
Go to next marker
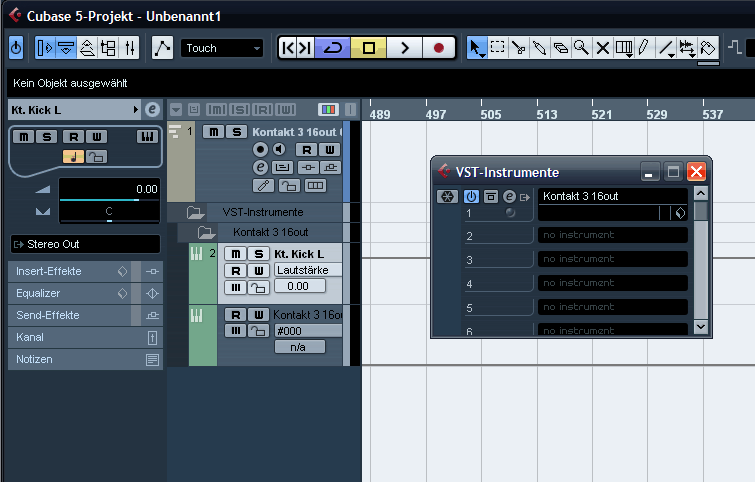pyautogui.click(x=305, y=48)
